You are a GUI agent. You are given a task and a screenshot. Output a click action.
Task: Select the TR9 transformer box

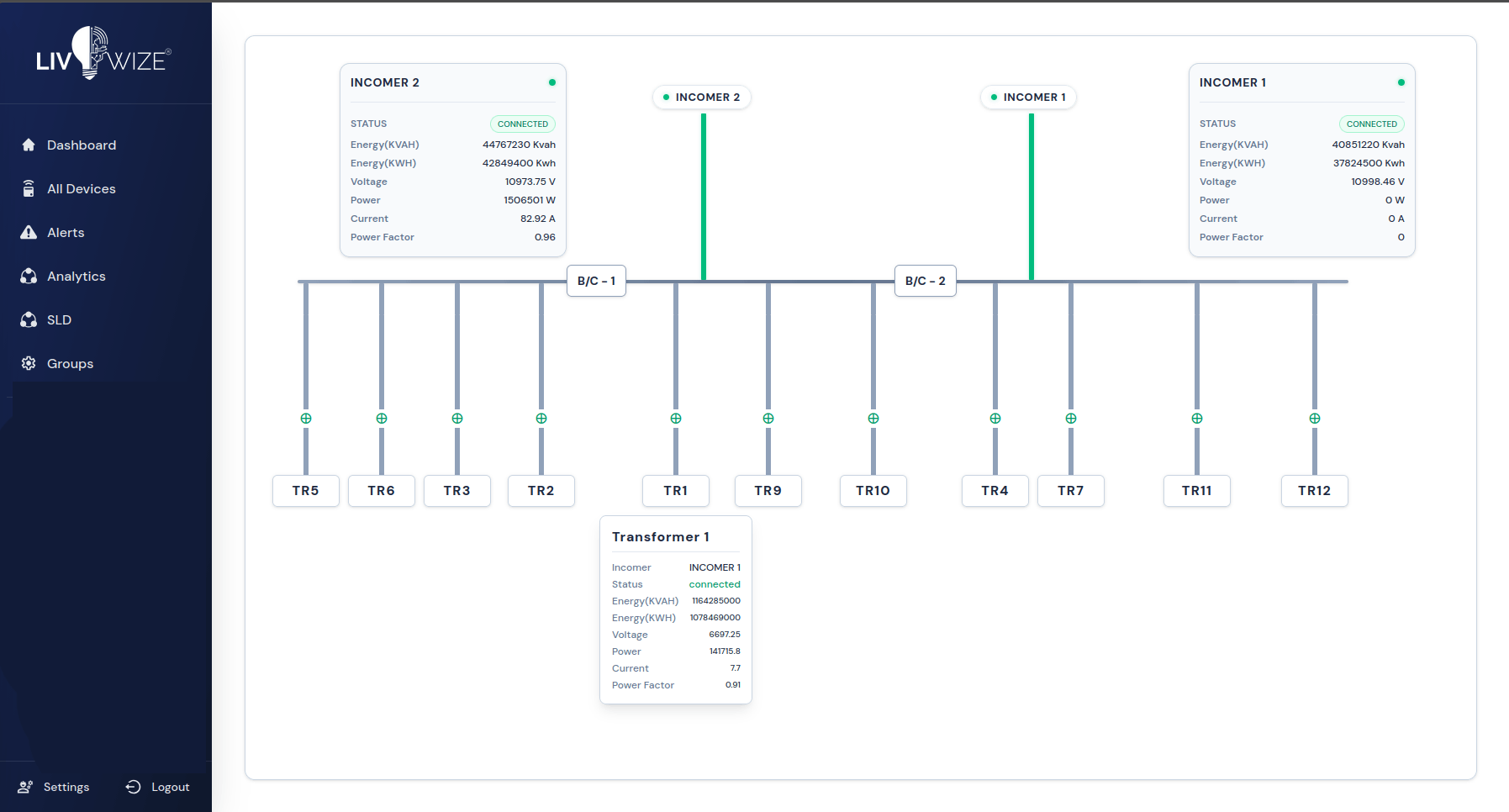[x=768, y=491]
